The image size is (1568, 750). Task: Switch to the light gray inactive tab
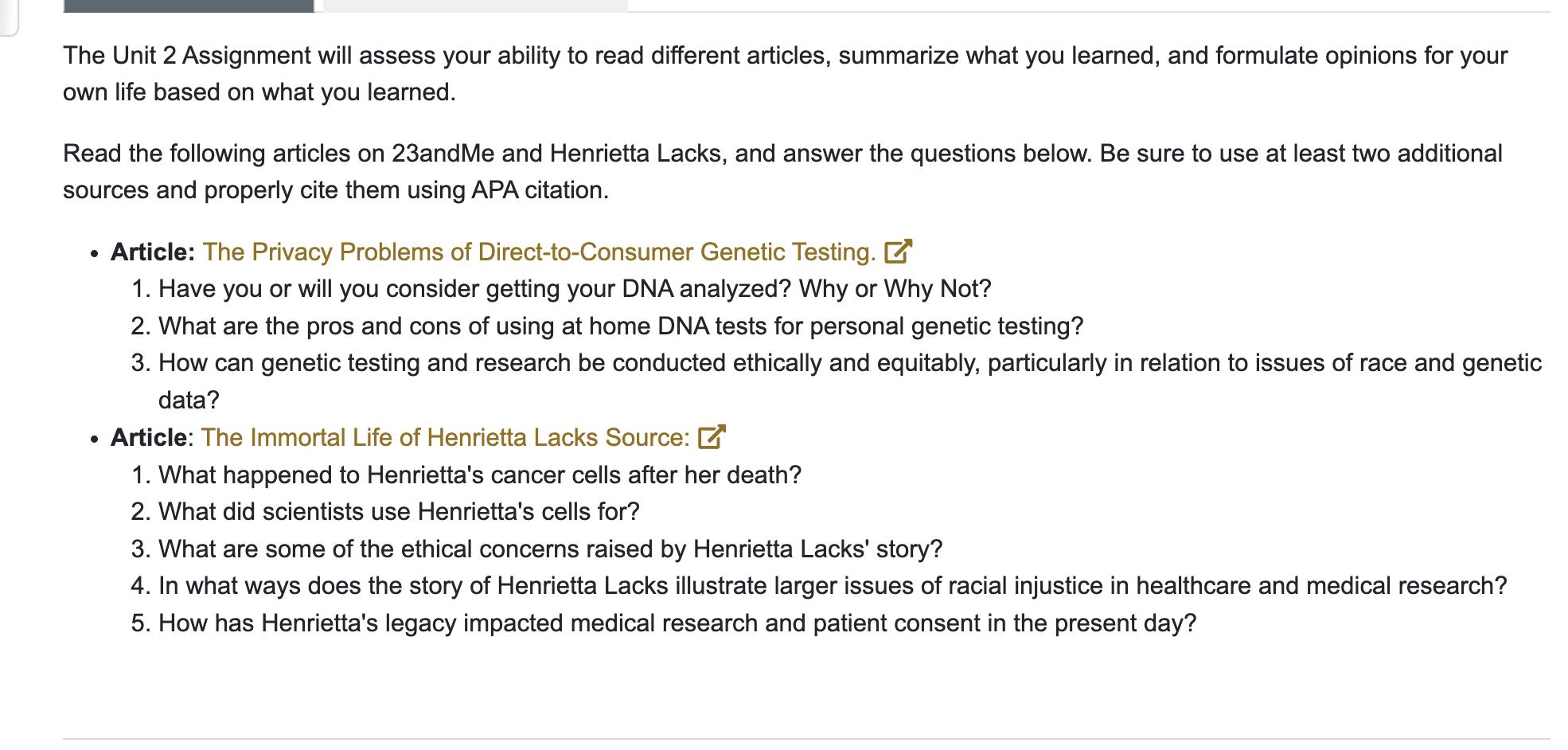click(475, 6)
